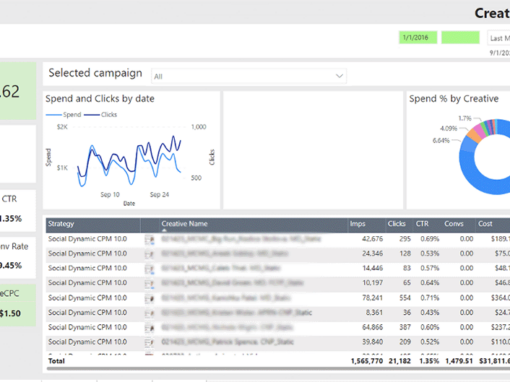Open the Selected campaign dropdown showing All
This screenshot has width=510, height=382.
tap(249, 76)
